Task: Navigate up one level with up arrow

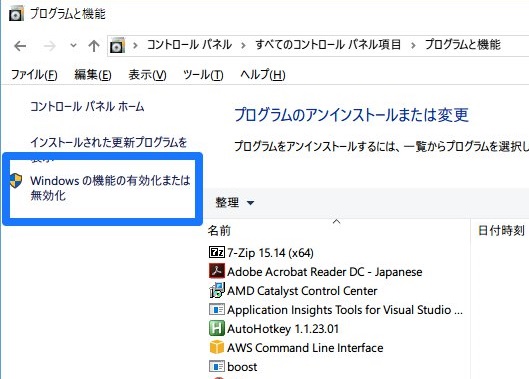Action: pyautogui.click(x=94, y=46)
